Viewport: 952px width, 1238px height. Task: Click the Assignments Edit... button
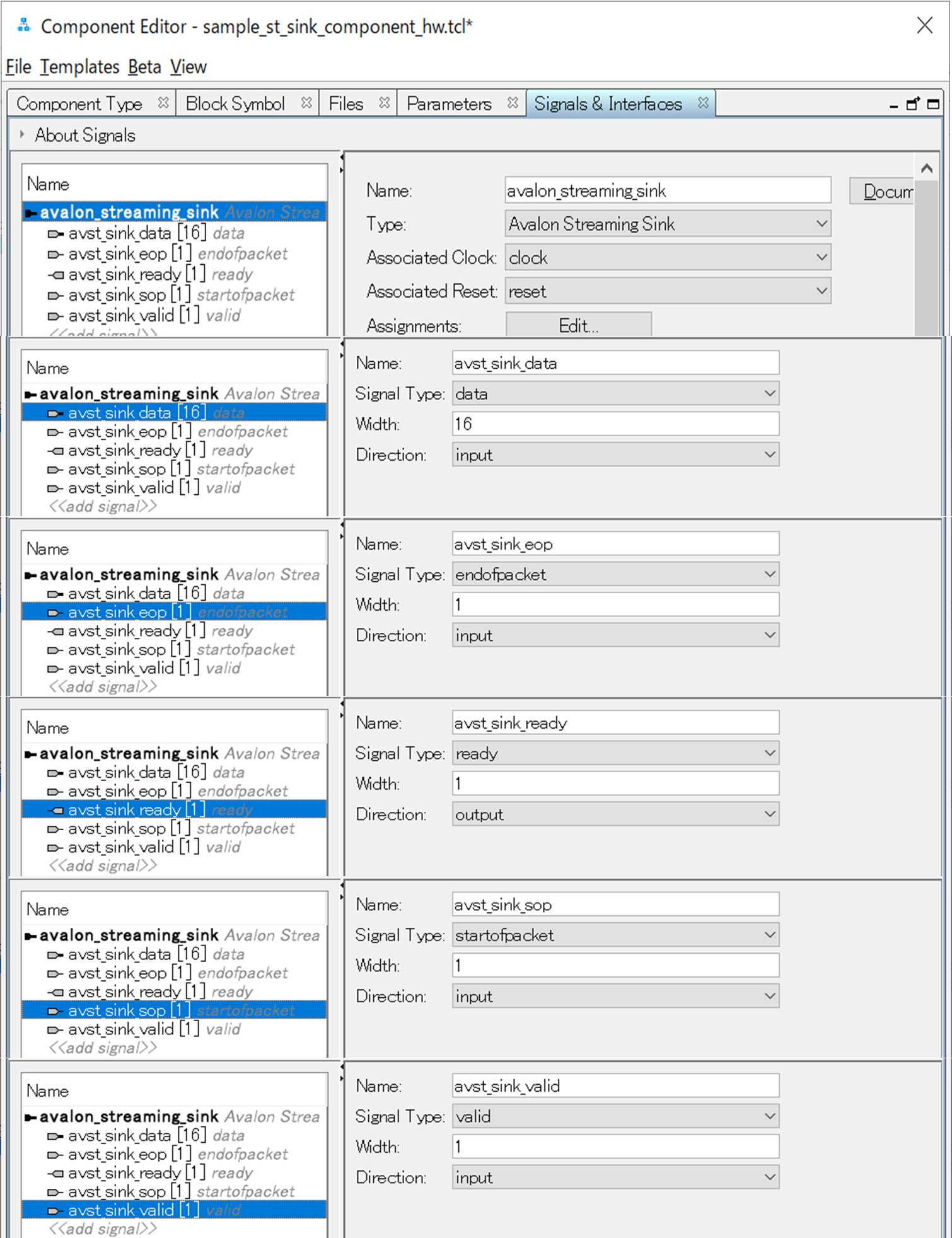tap(578, 325)
